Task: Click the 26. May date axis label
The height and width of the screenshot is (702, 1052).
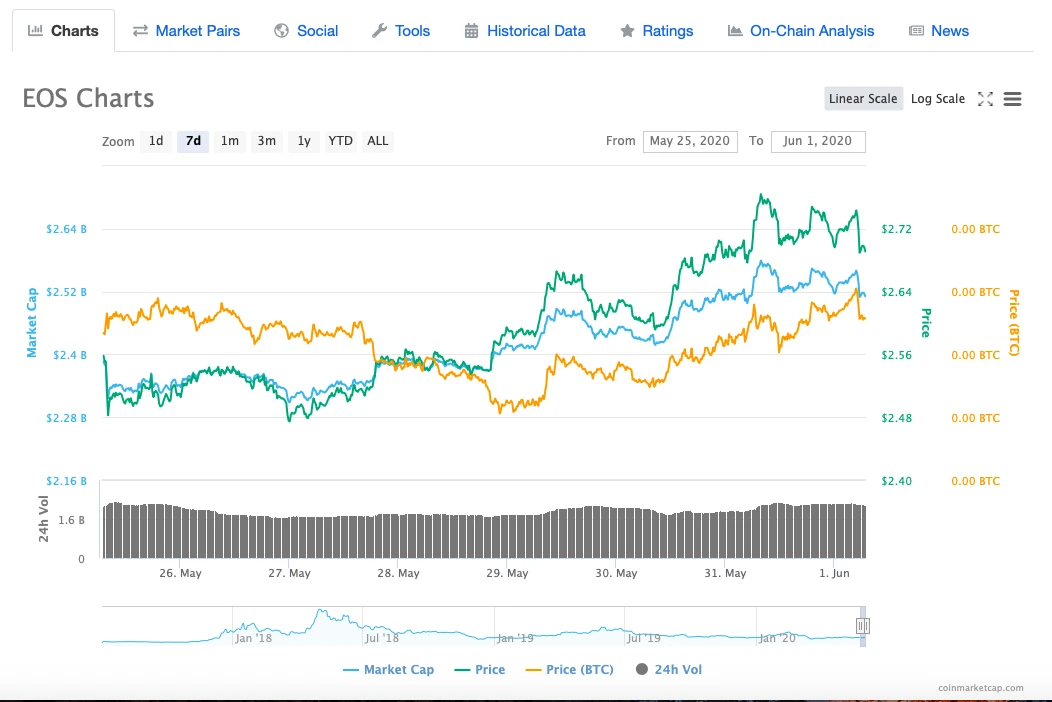Action: 180,573
